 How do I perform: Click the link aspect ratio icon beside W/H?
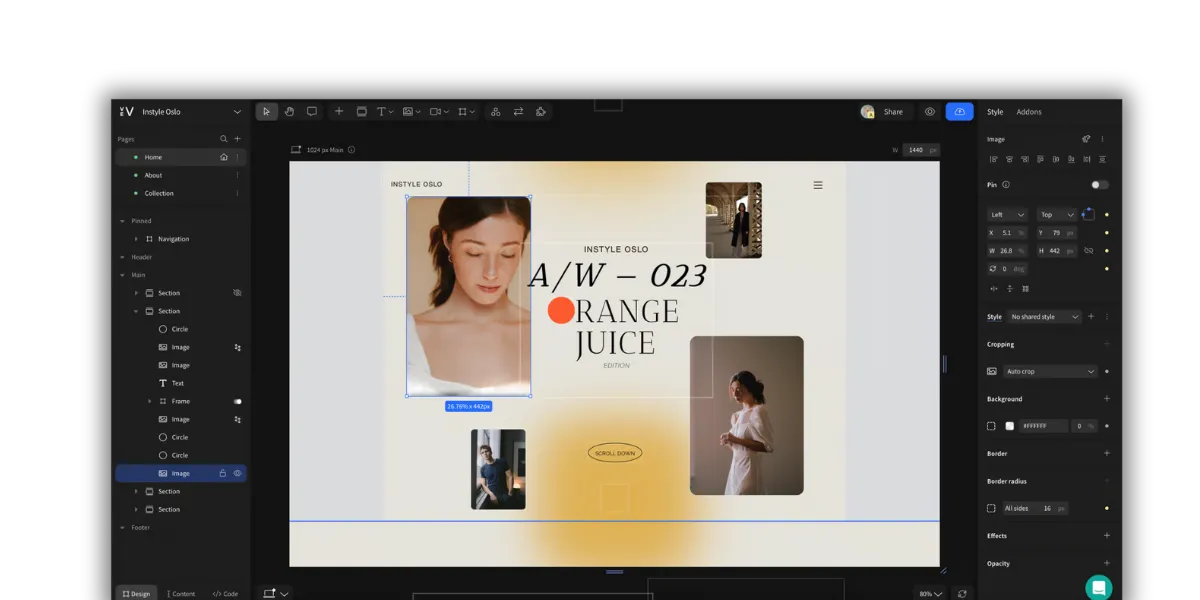coord(1088,251)
